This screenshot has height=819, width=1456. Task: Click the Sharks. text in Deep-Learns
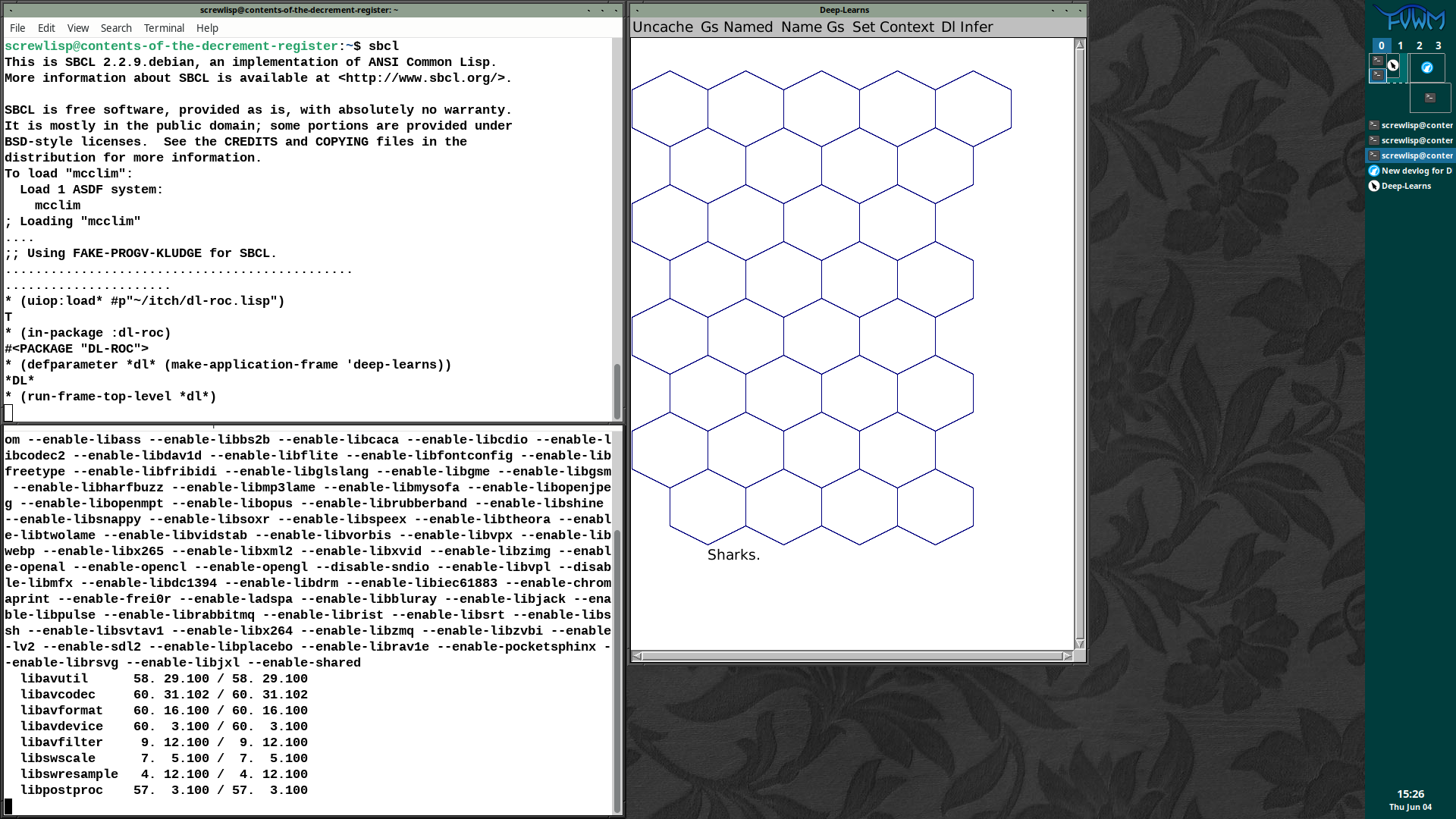733,555
